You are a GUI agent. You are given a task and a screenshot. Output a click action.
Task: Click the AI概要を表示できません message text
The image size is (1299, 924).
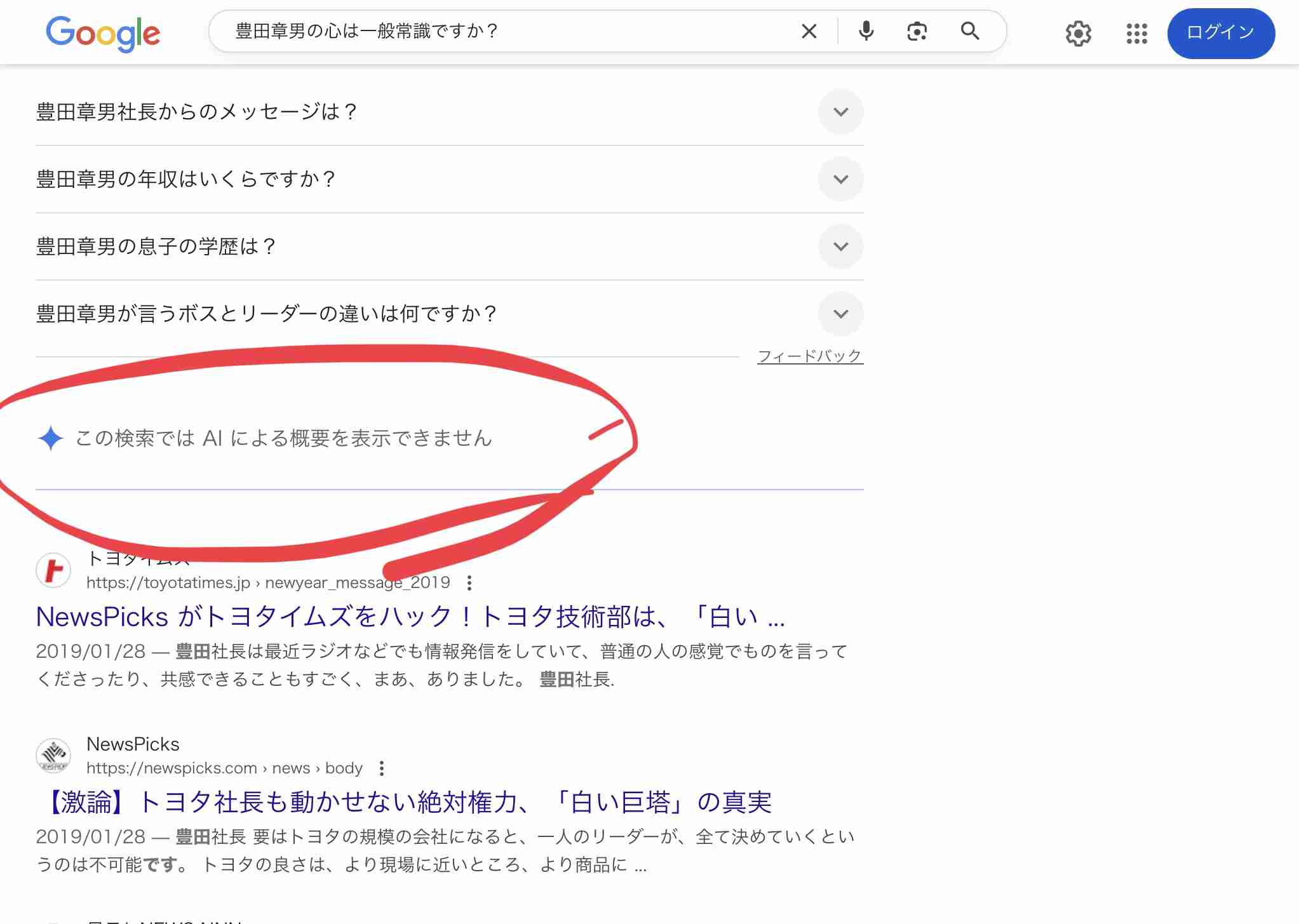click(283, 438)
